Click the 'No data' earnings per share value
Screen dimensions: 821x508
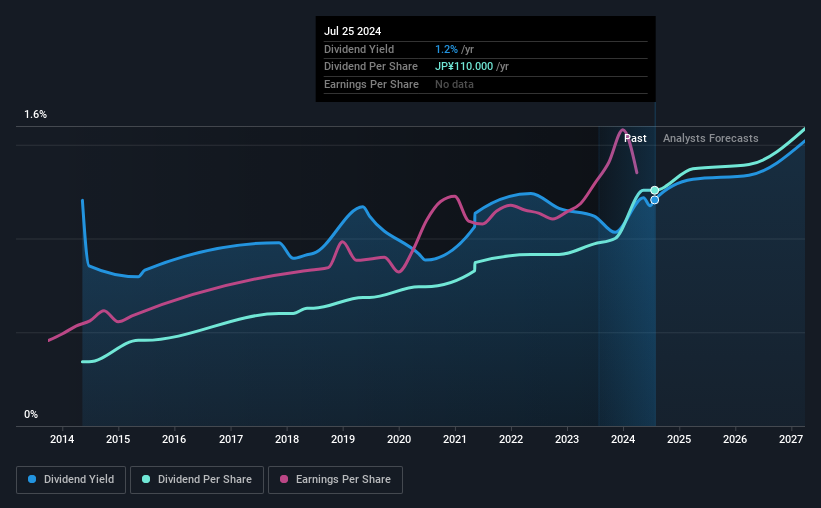[454, 84]
